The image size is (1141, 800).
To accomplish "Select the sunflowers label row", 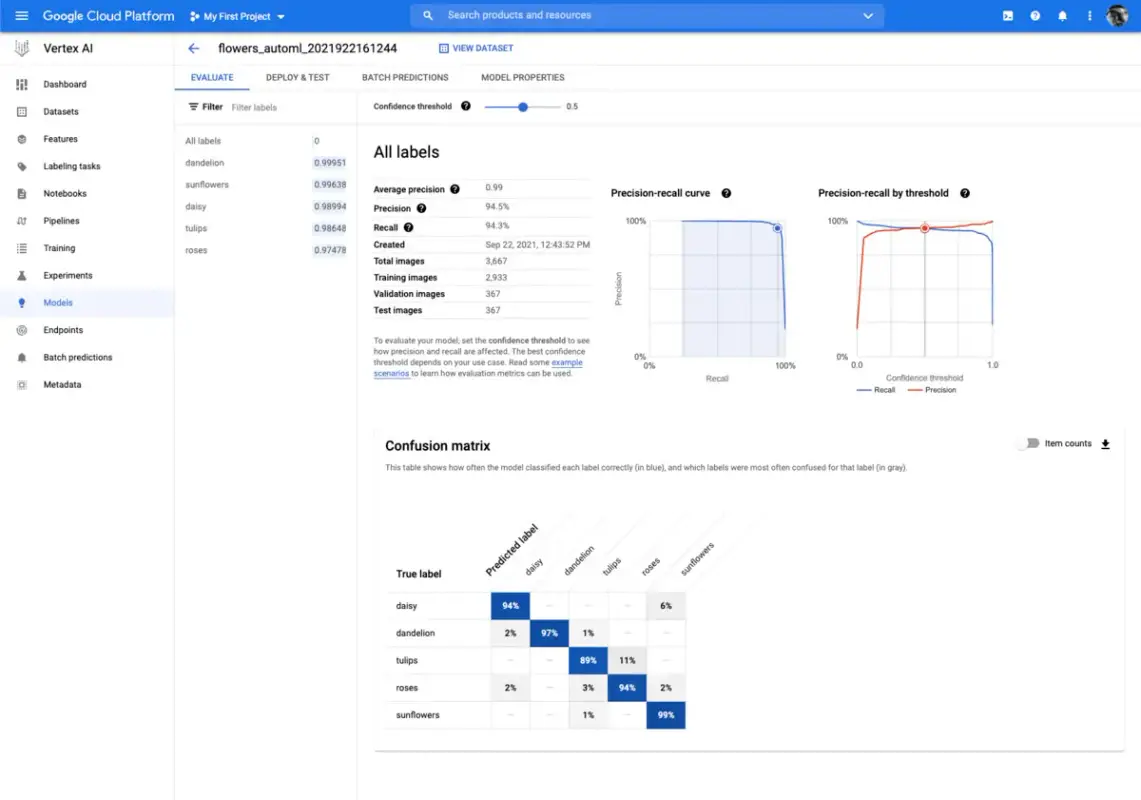I will coord(265,185).
